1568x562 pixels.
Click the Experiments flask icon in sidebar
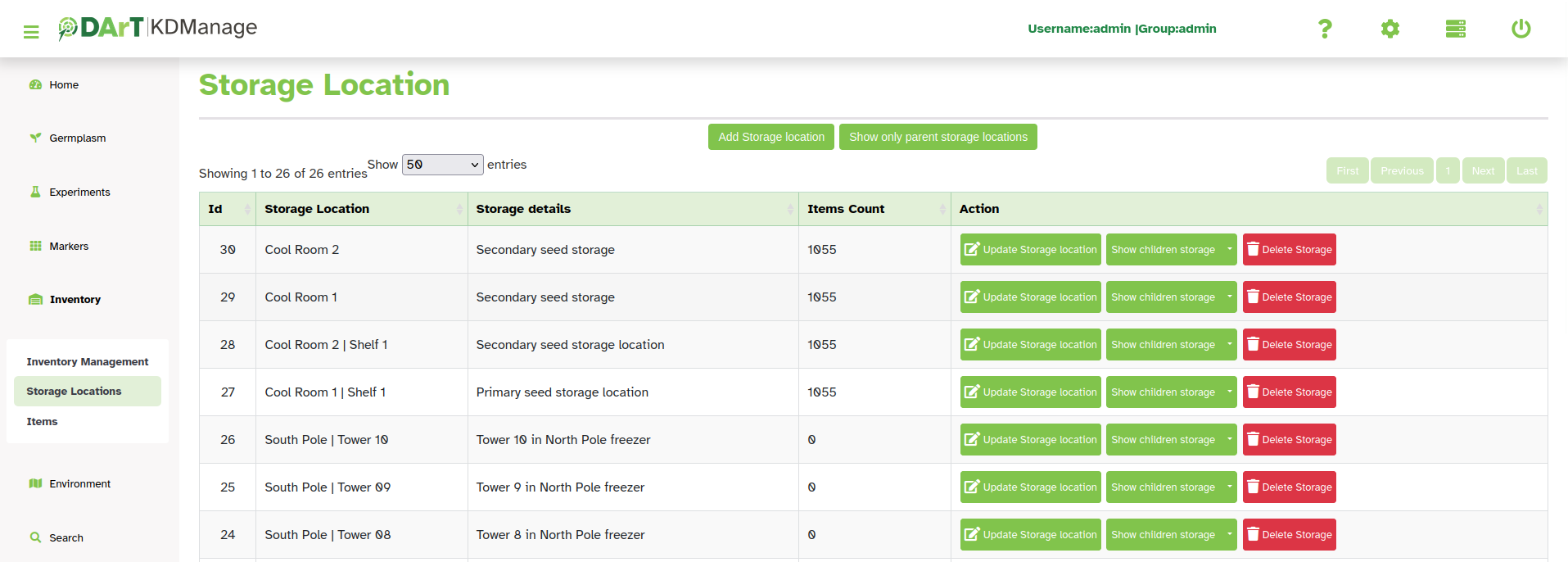tap(35, 192)
